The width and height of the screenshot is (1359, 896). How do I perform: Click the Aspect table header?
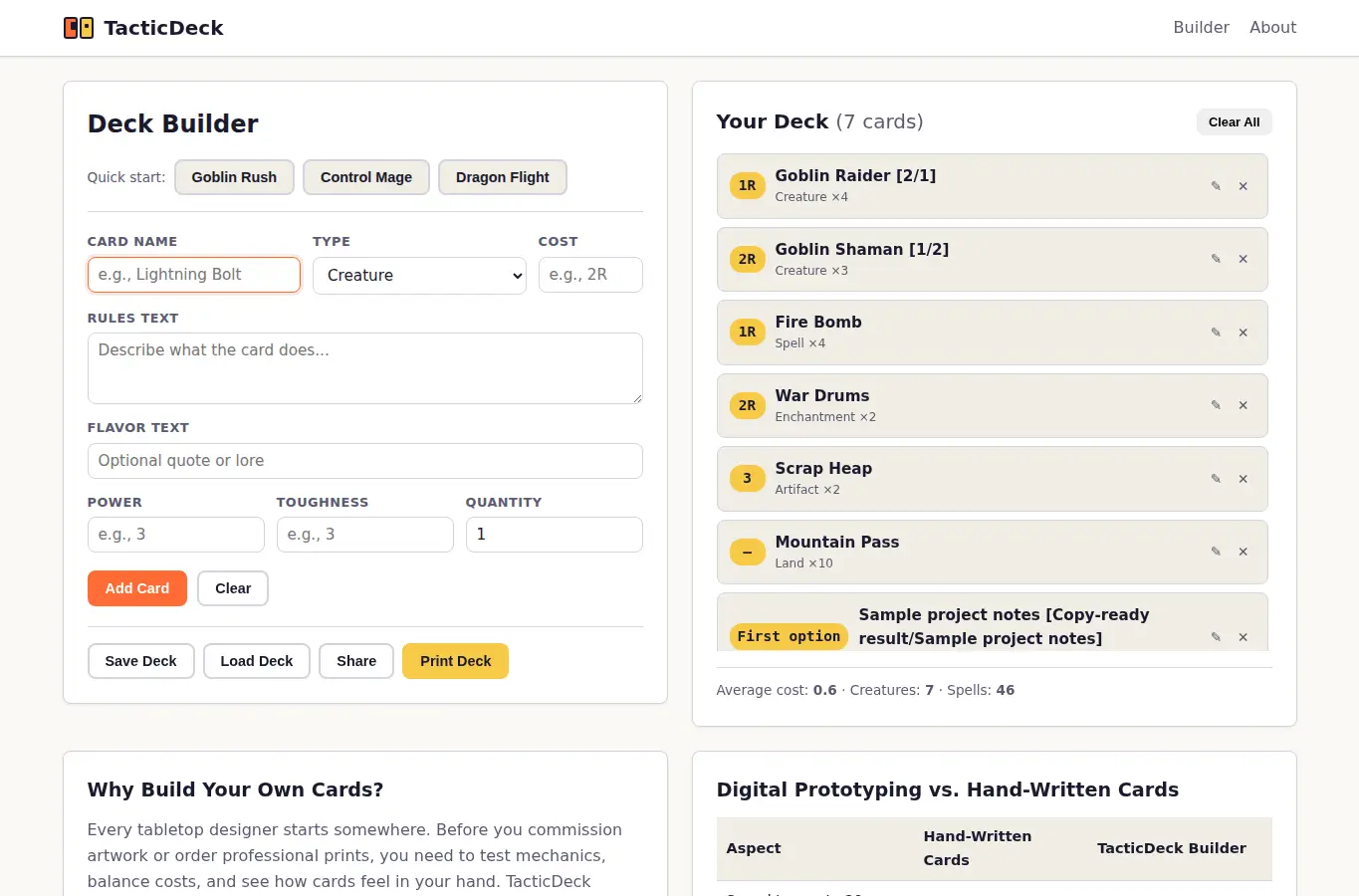click(753, 848)
